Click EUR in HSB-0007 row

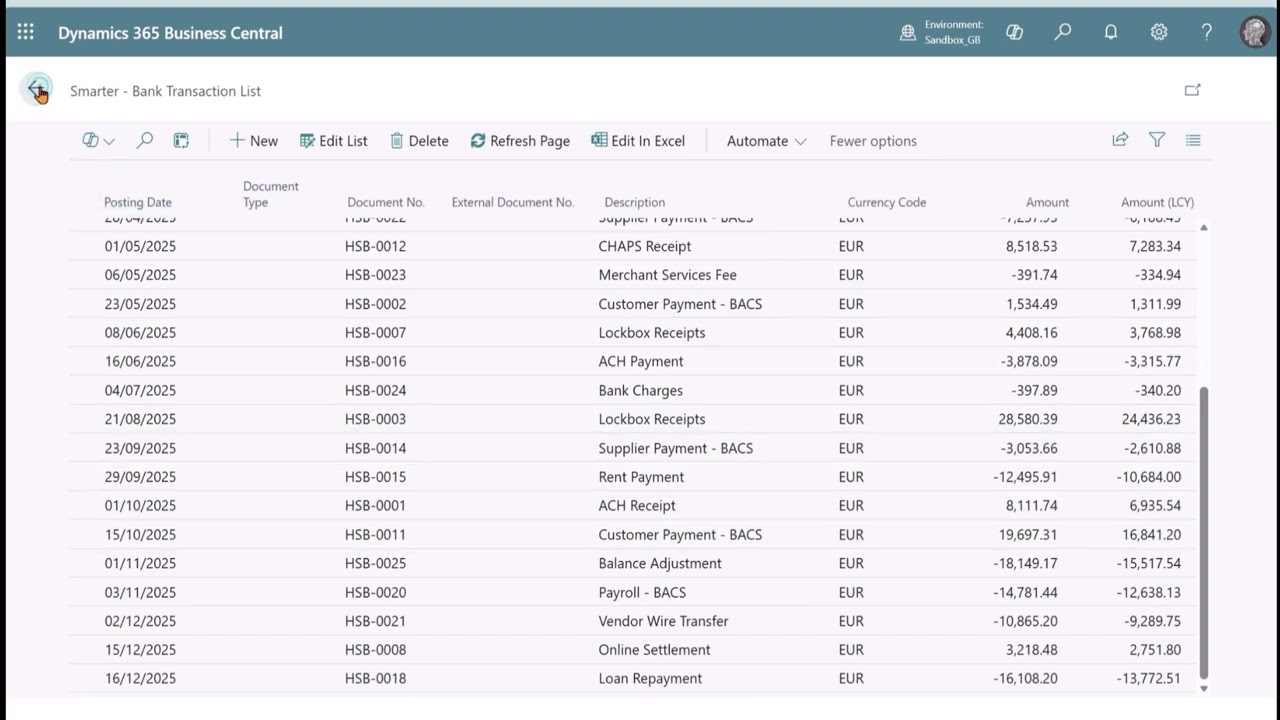pyautogui.click(x=851, y=333)
